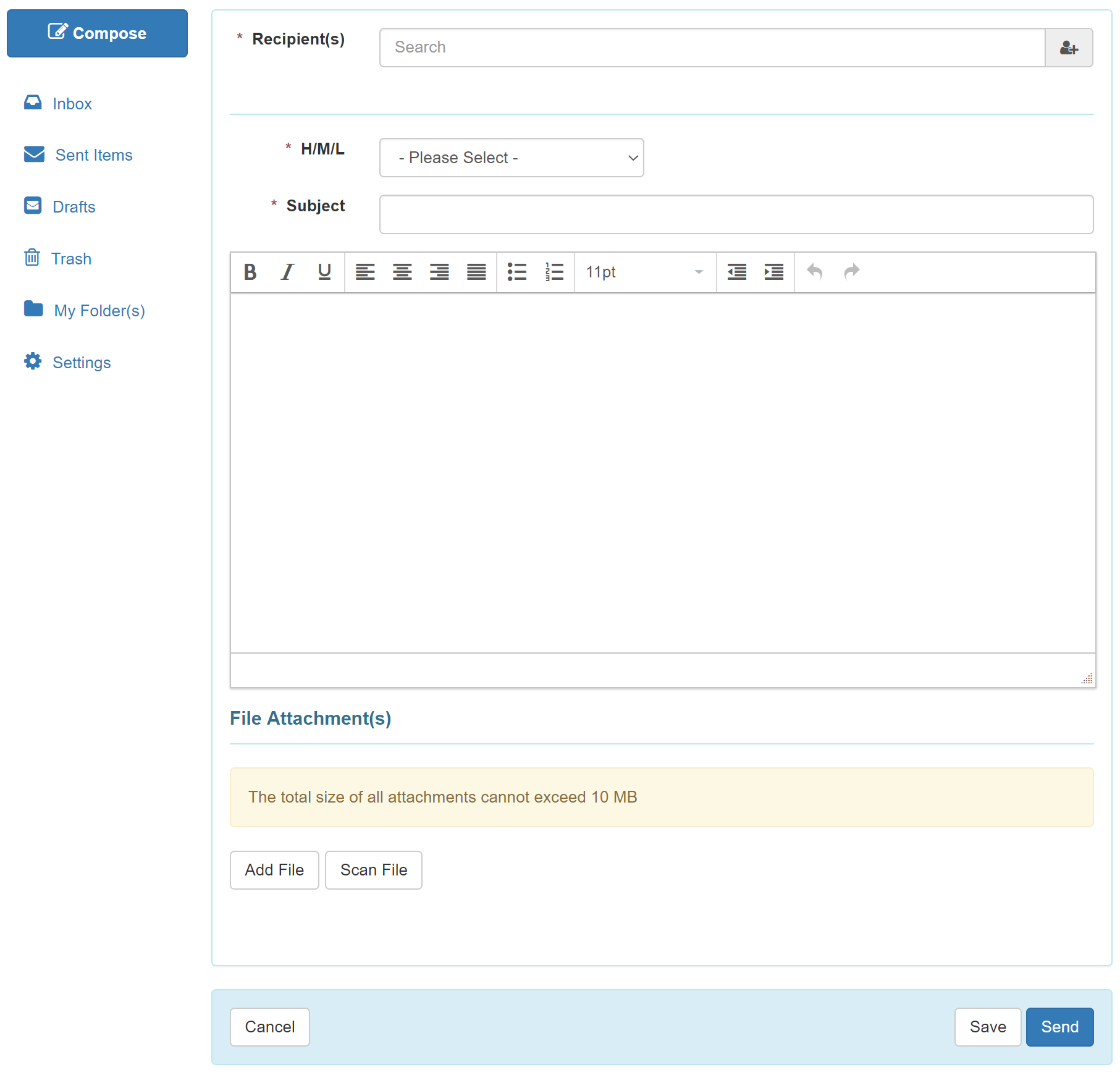Click the Add File button

click(274, 870)
